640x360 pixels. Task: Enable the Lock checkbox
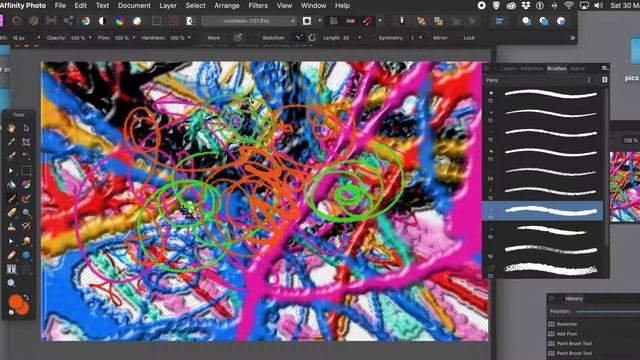pyautogui.click(x=458, y=38)
